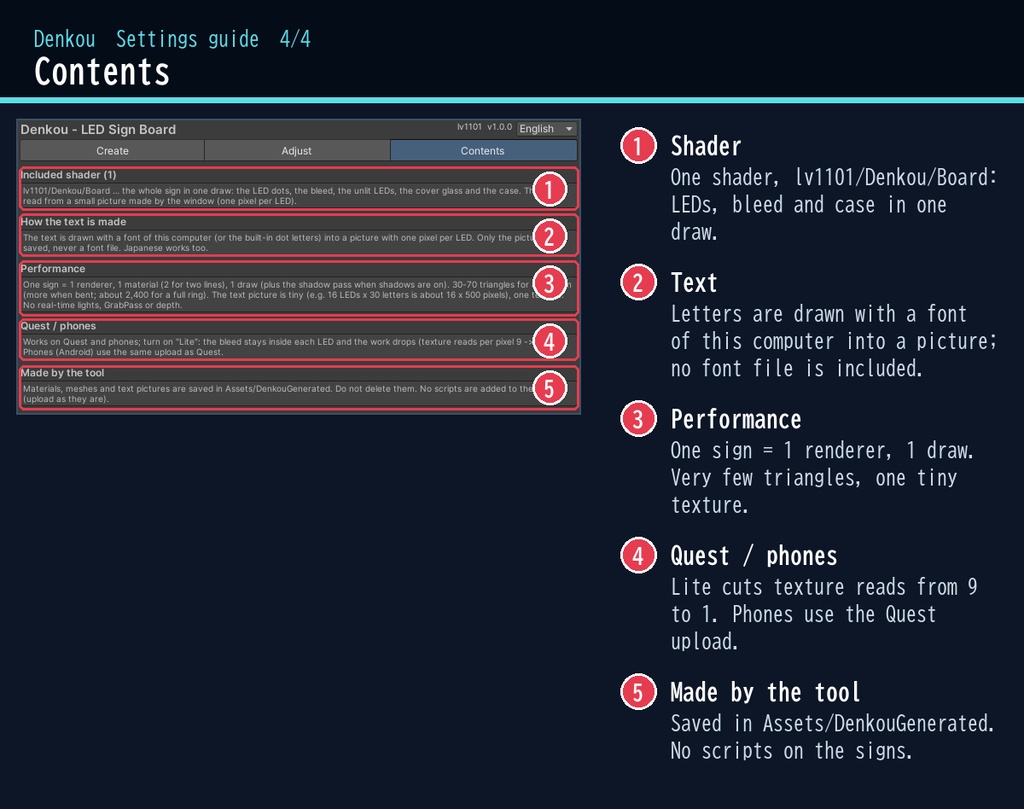The height and width of the screenshot is (809, 1024).
Task: Open the English language dropdown
Action: pyautogui.click(x=546, y=129)
